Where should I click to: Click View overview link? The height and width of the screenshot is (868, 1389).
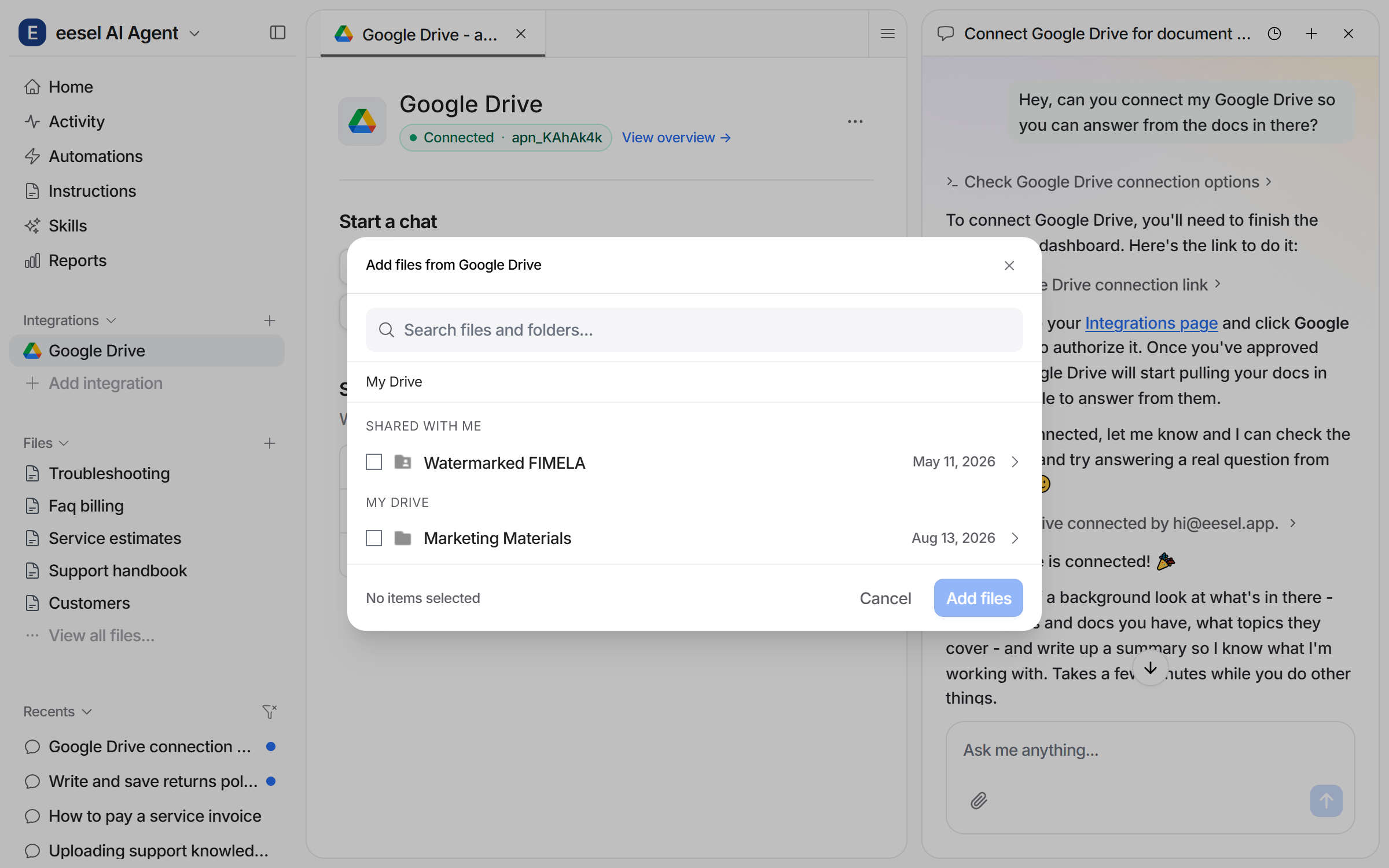(x=677, y=138)
